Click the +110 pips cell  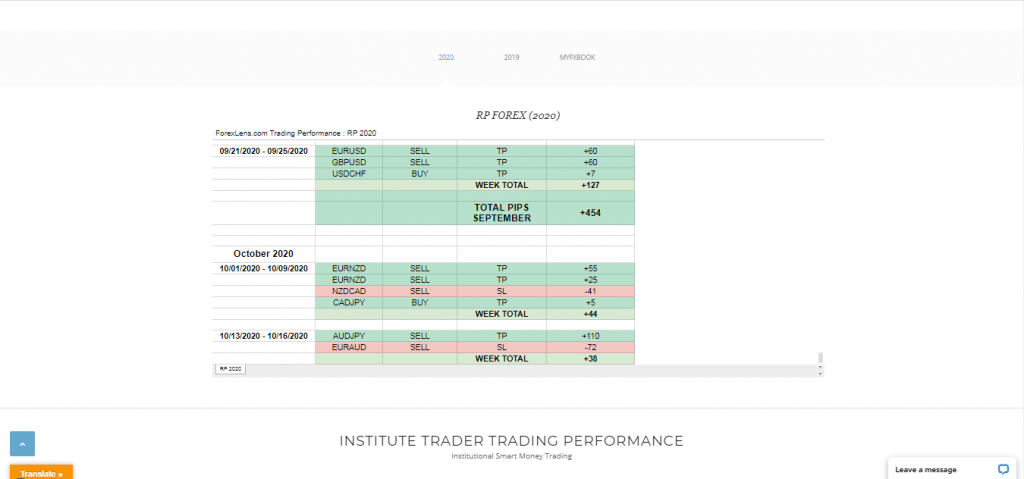pyautogui.click(x=590, y=336)
